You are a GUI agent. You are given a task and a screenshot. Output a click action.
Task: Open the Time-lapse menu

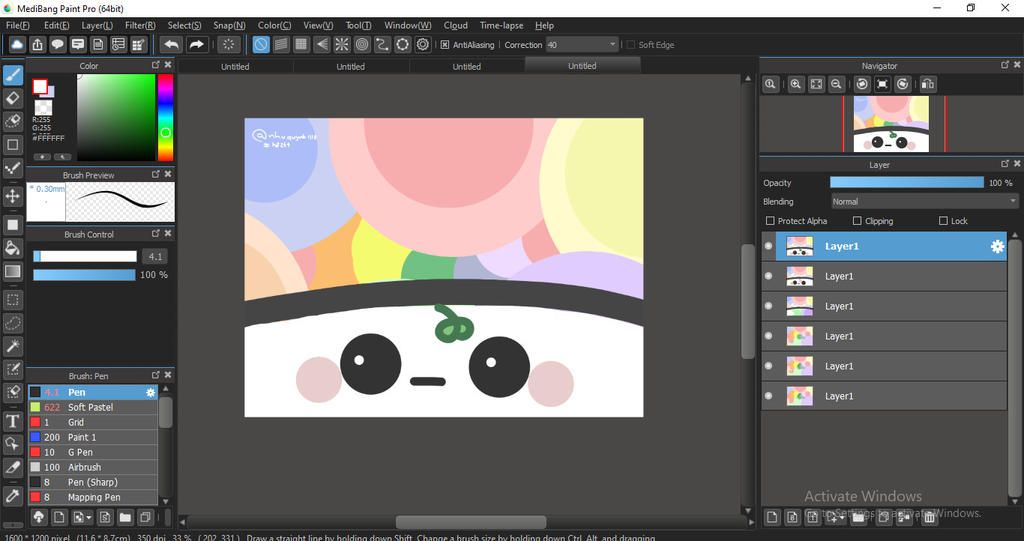pyautogui.click(x=501, y=25)
